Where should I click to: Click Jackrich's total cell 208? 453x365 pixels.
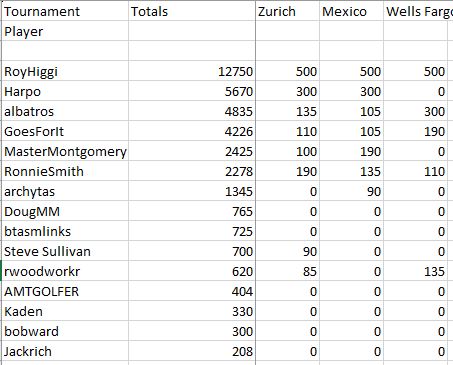(x=192, y=351)
